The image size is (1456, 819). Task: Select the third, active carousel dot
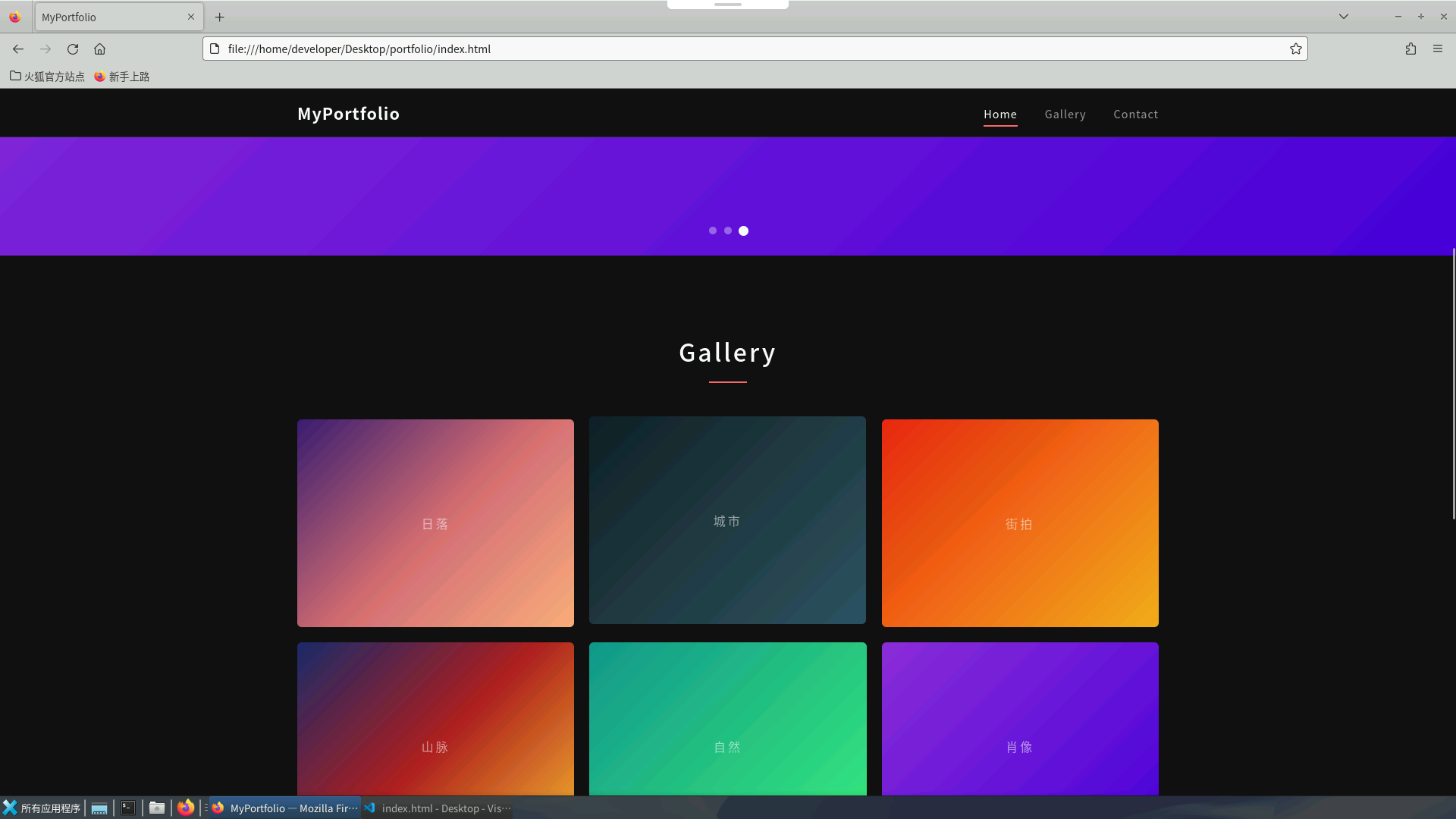pos(744,231)
